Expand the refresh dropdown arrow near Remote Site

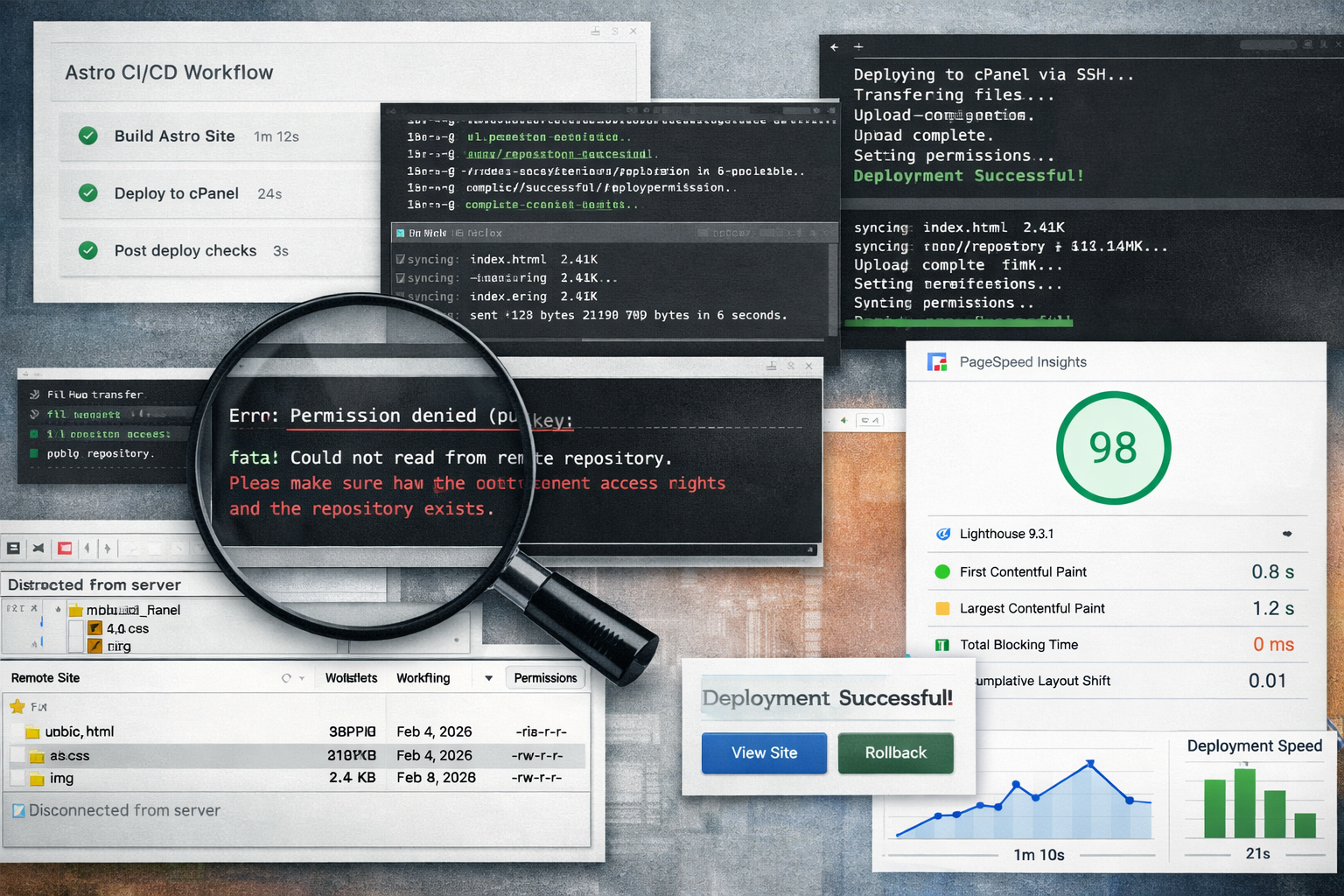[301, 677]
